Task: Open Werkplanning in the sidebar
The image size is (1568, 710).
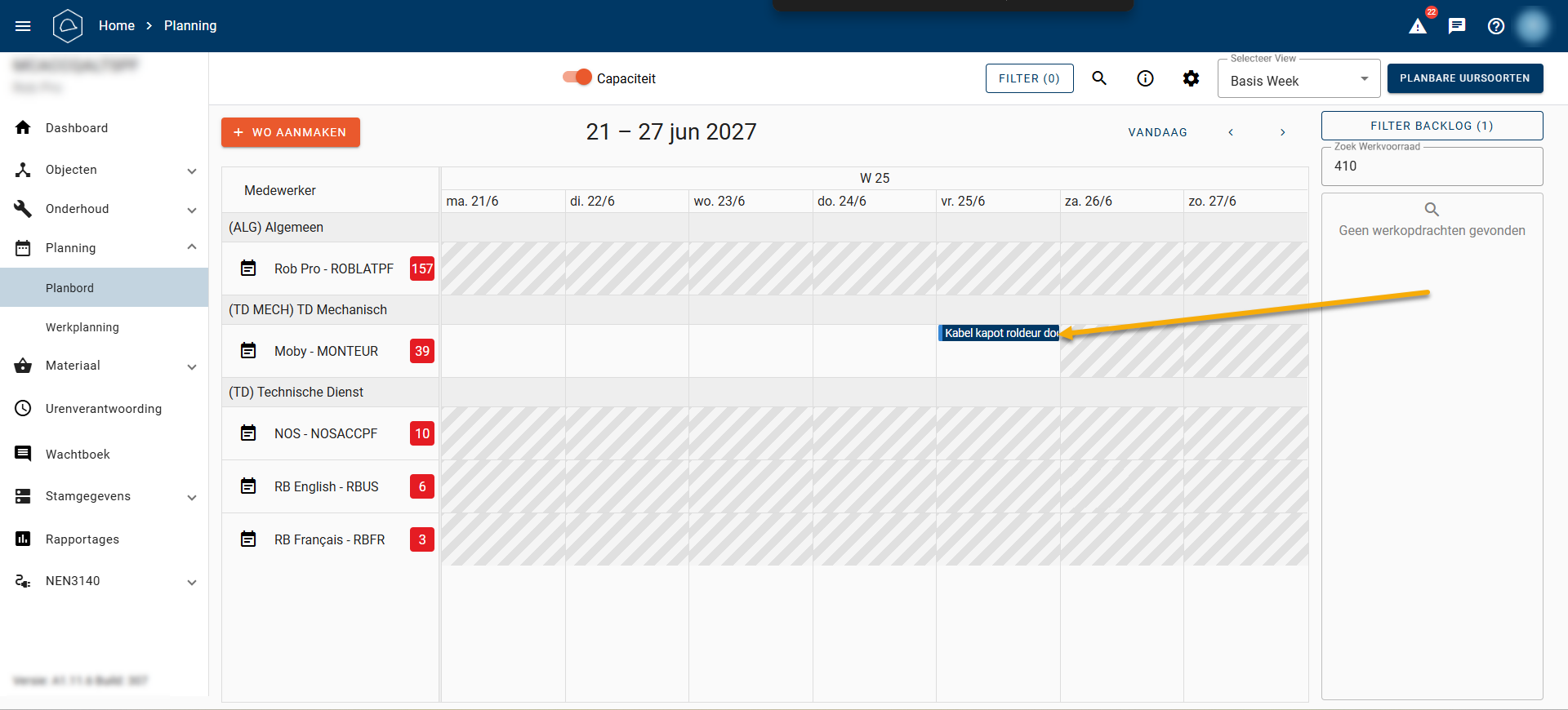Action: tap(82, 327)
